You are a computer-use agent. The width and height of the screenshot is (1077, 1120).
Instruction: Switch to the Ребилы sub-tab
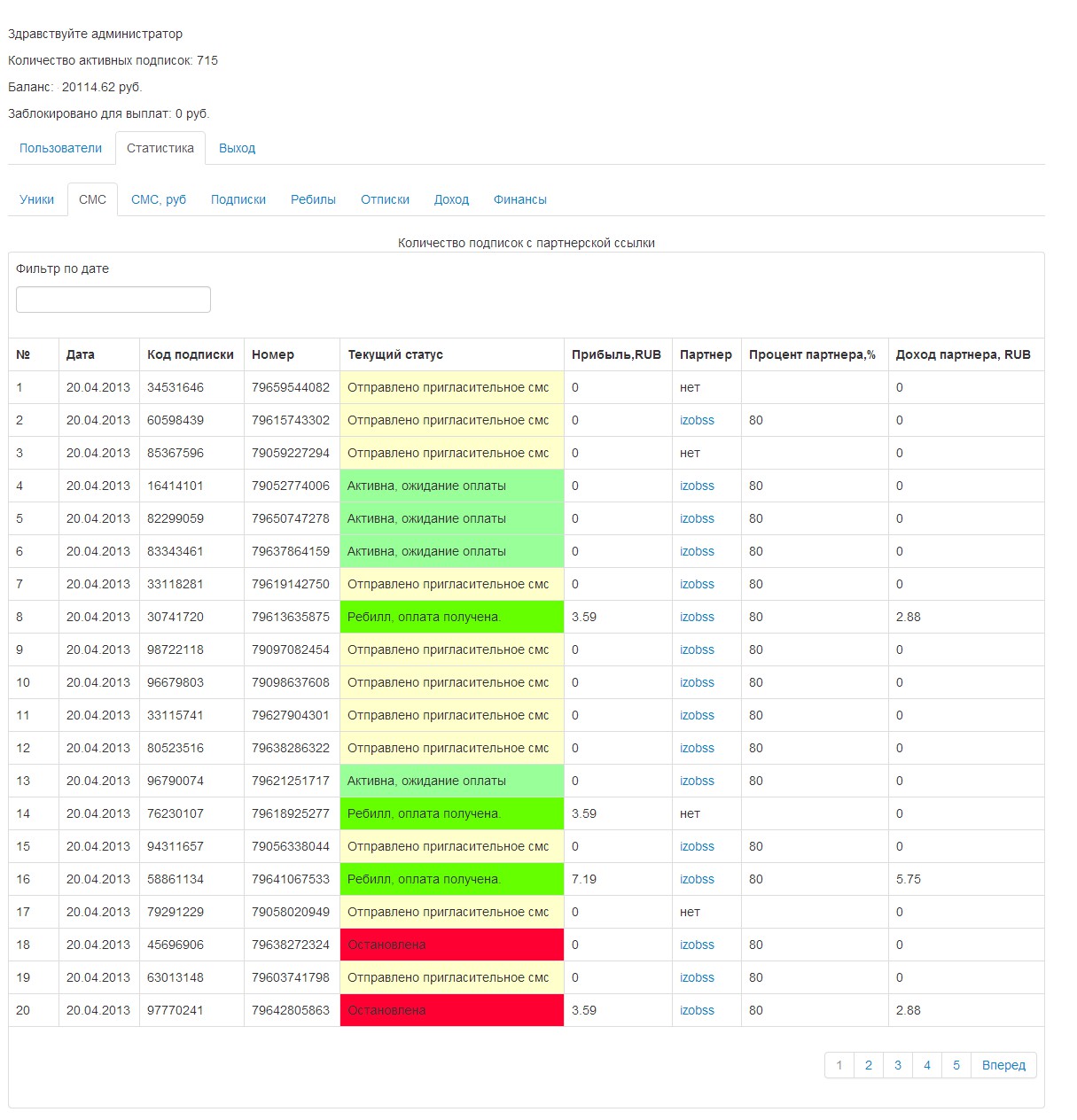[x=313, y=199]
